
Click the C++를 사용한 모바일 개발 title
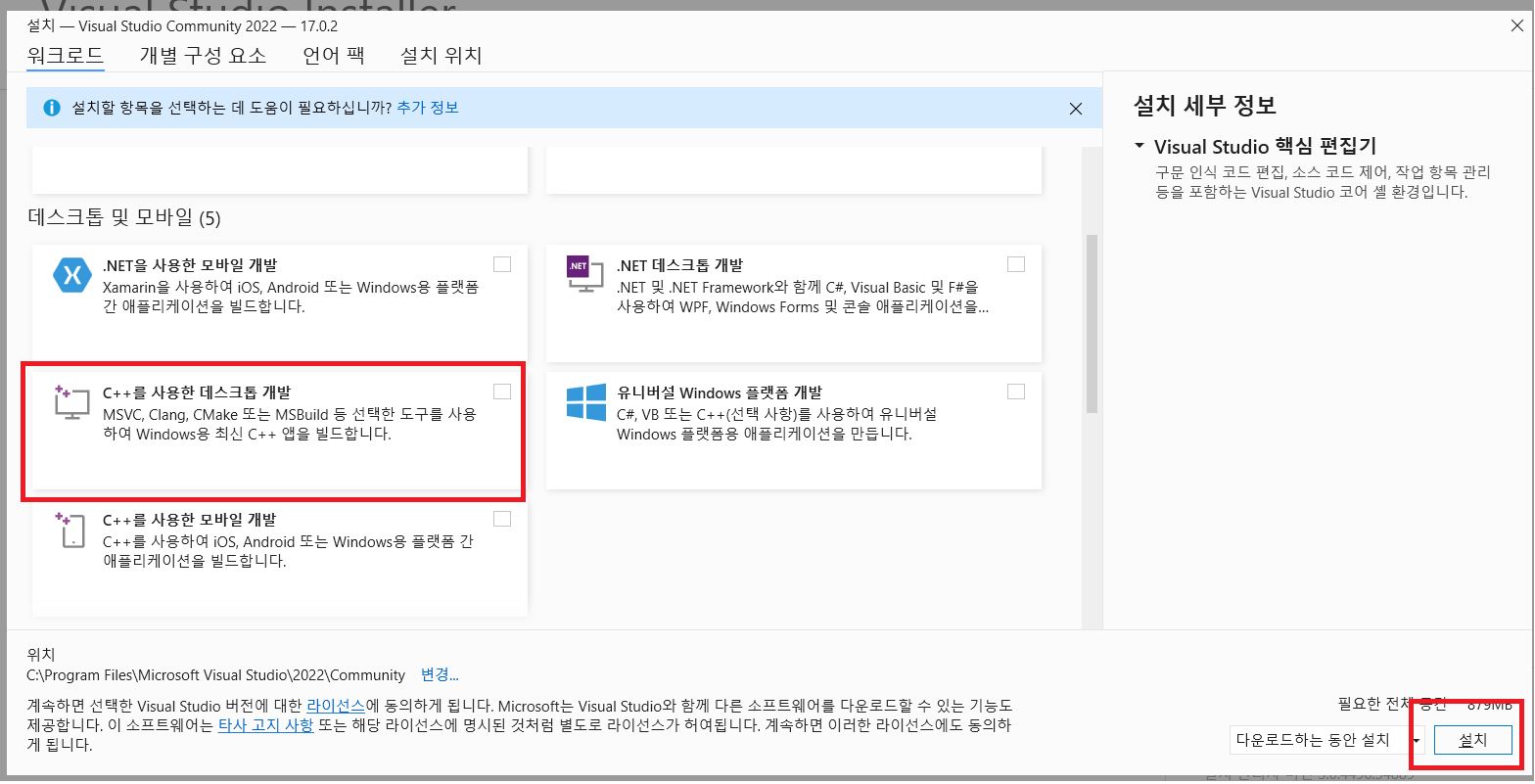point(190,520)
